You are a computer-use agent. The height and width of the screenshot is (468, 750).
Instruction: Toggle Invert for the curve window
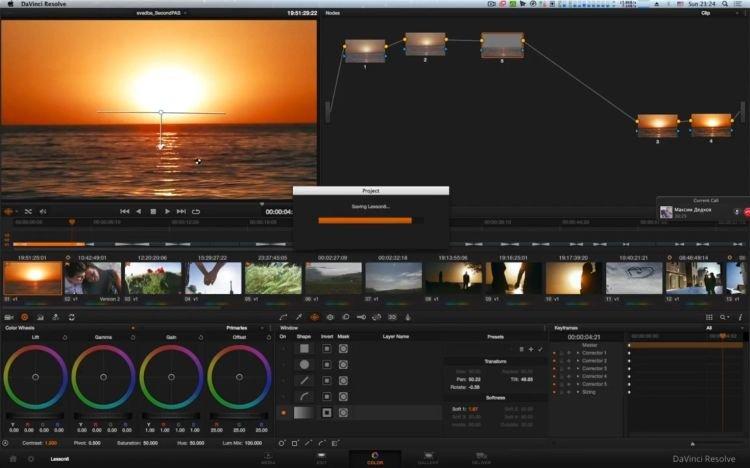click(x=327, y=397)
